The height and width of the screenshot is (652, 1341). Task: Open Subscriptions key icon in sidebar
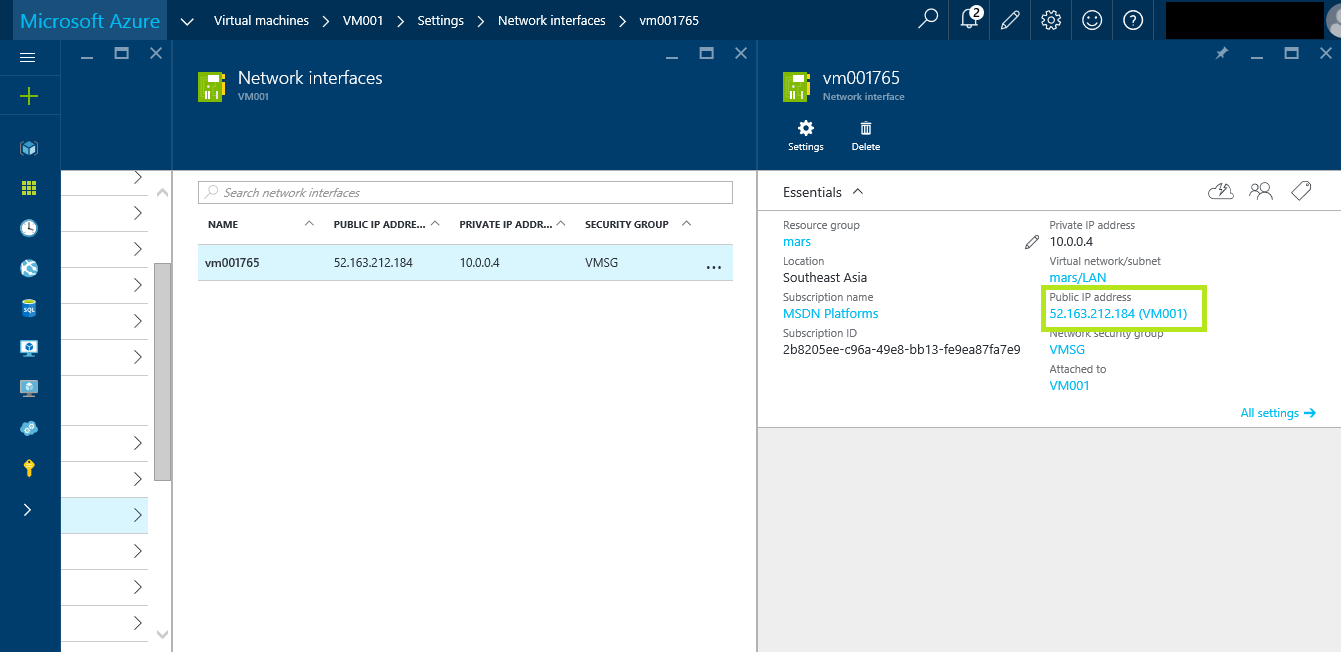coord(29,468)
